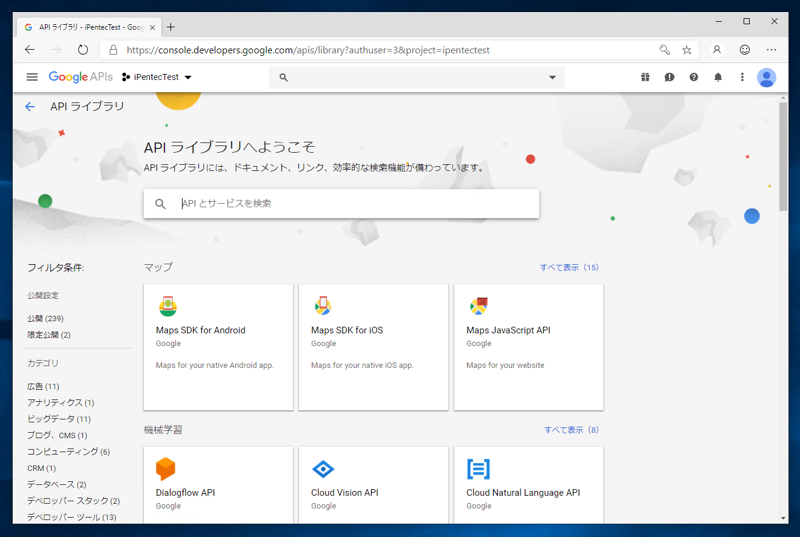Show all 15 map APIs link

point(569,267)
